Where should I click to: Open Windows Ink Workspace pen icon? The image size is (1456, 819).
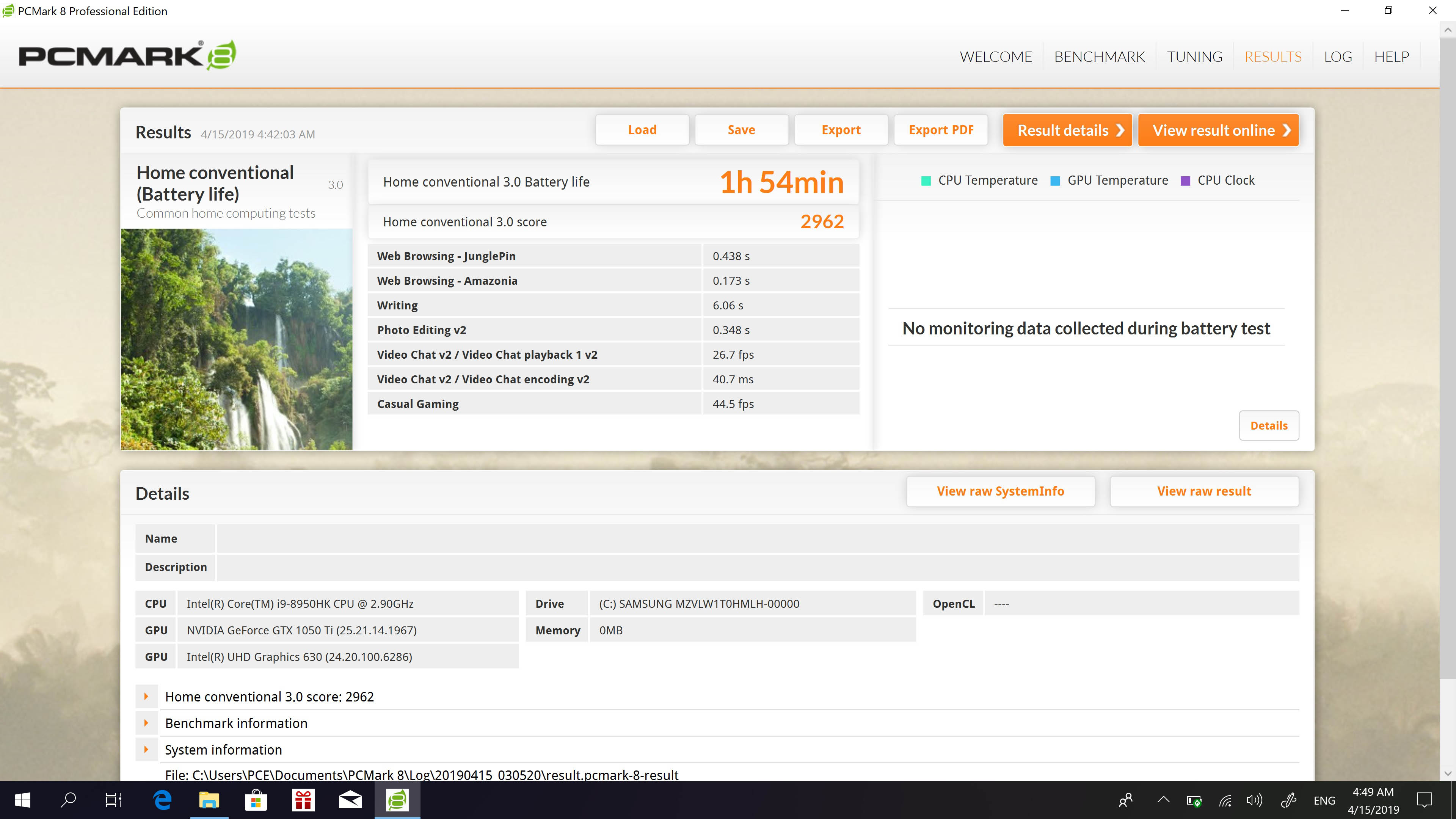pos(1289,800)
